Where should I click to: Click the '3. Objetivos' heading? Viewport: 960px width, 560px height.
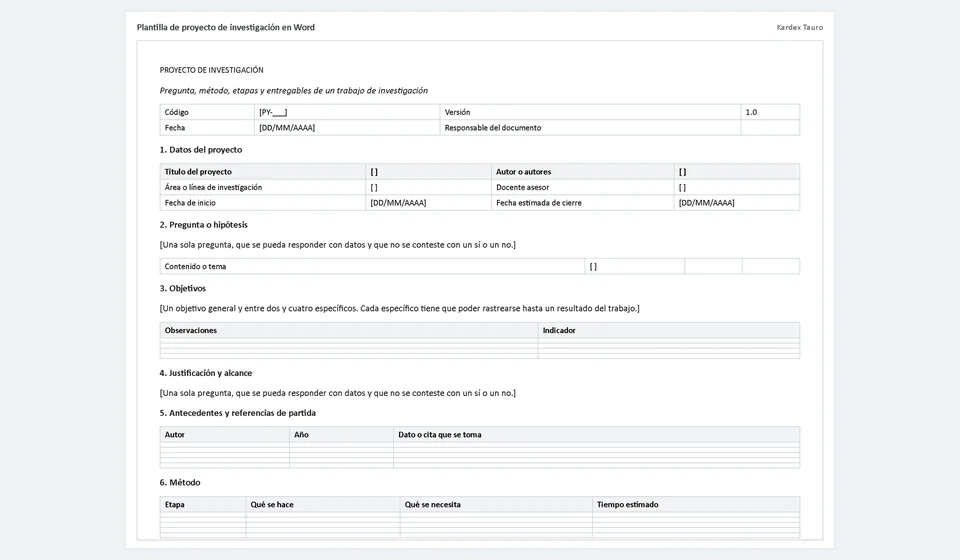[x=182, y=288]
